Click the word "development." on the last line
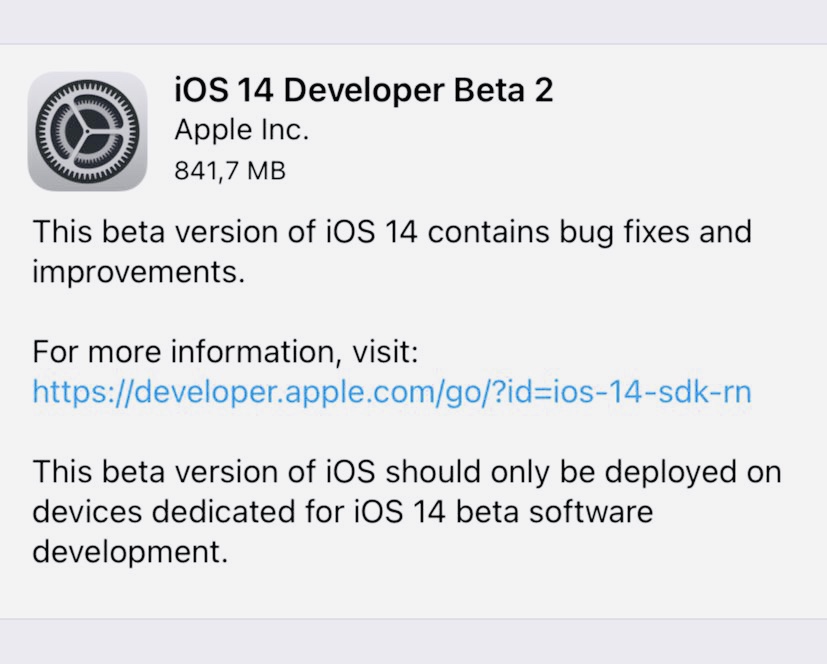The height and width of the screenshot is (664, 827). (130, 551)
